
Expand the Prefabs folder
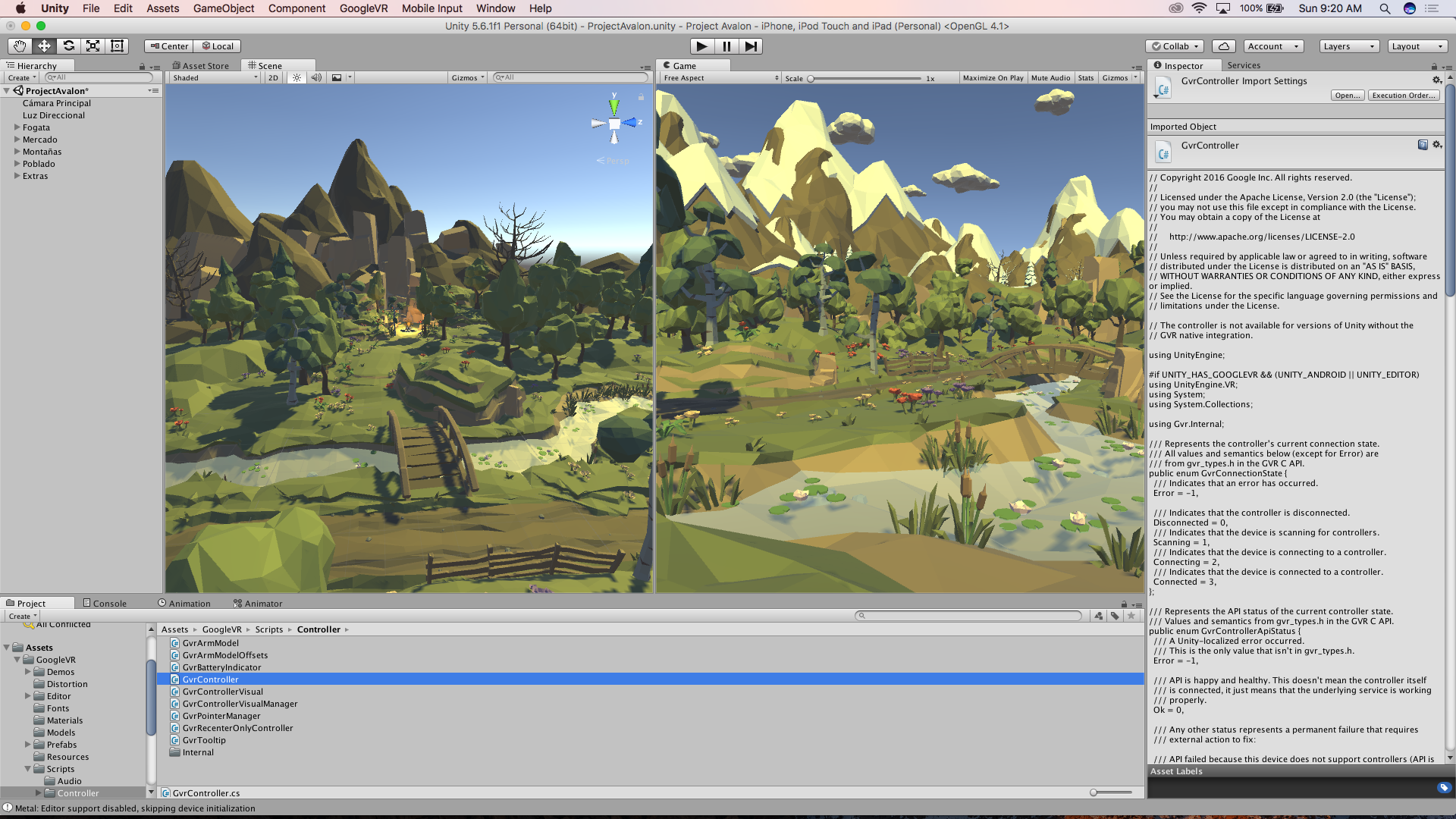(x=28, y=745)
